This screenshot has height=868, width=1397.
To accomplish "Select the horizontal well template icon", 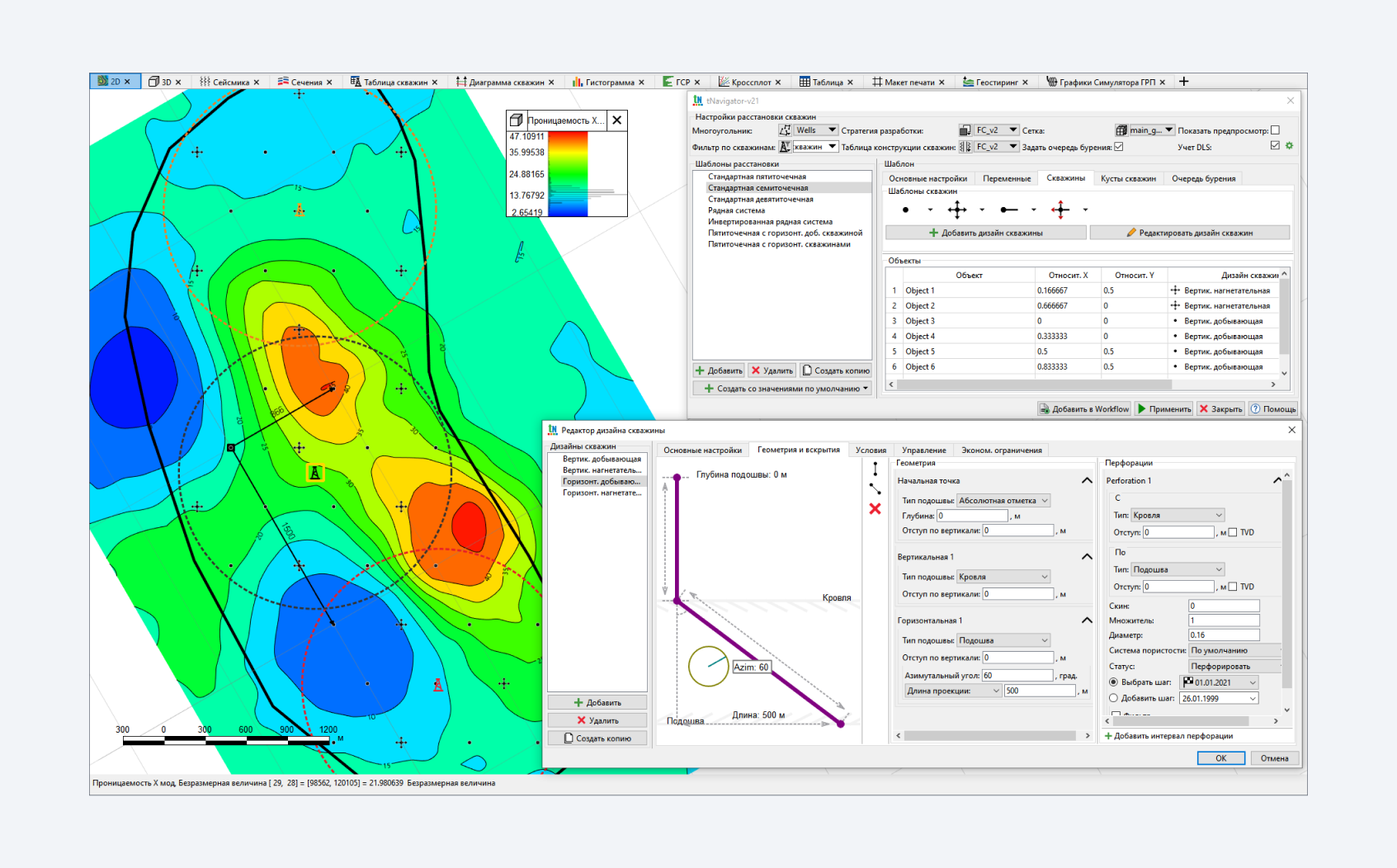I will [x=1008, y=210].
